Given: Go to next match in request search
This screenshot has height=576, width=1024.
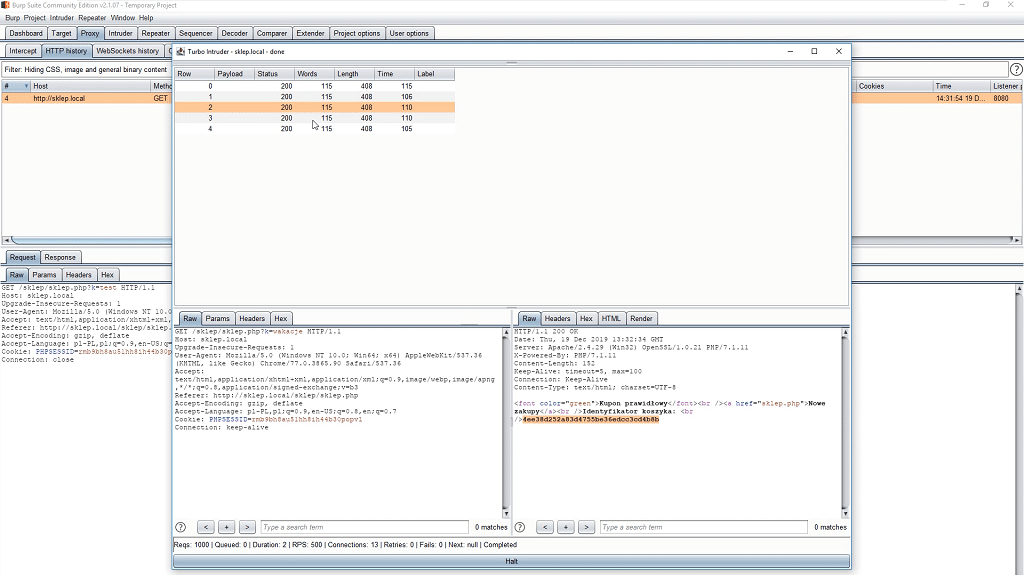Looking at the screenshot, I should coord(248,527).
